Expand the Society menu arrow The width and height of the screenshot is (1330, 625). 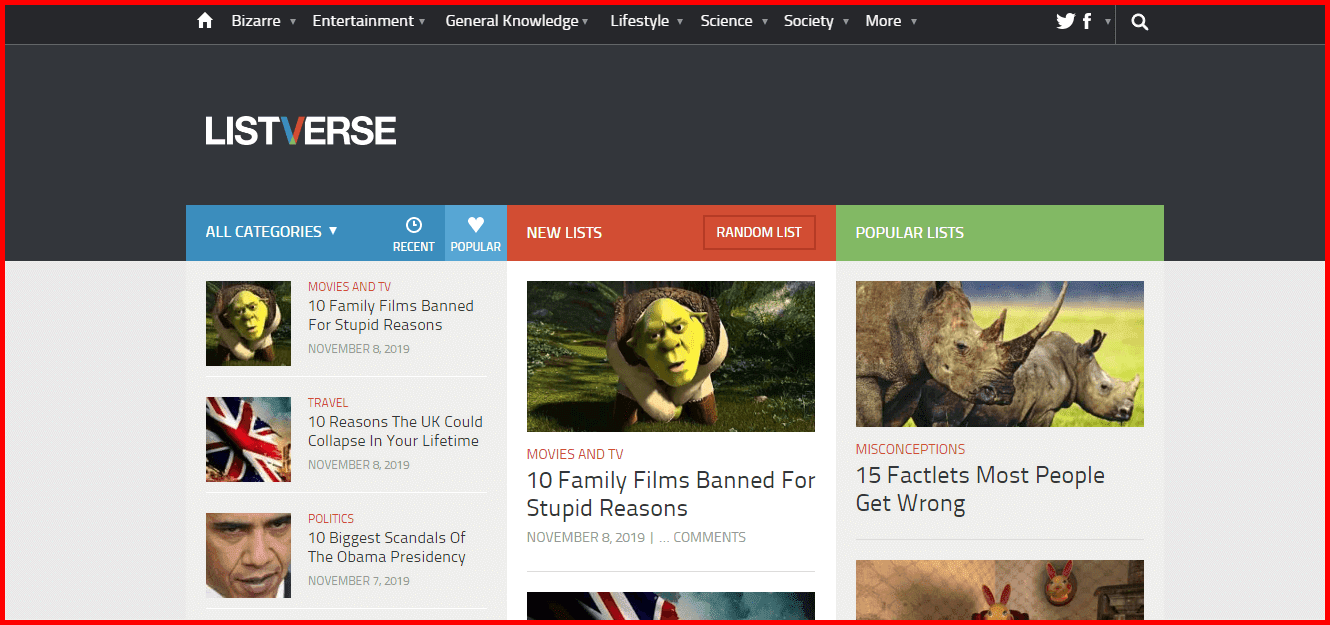[x=846, y=22]
